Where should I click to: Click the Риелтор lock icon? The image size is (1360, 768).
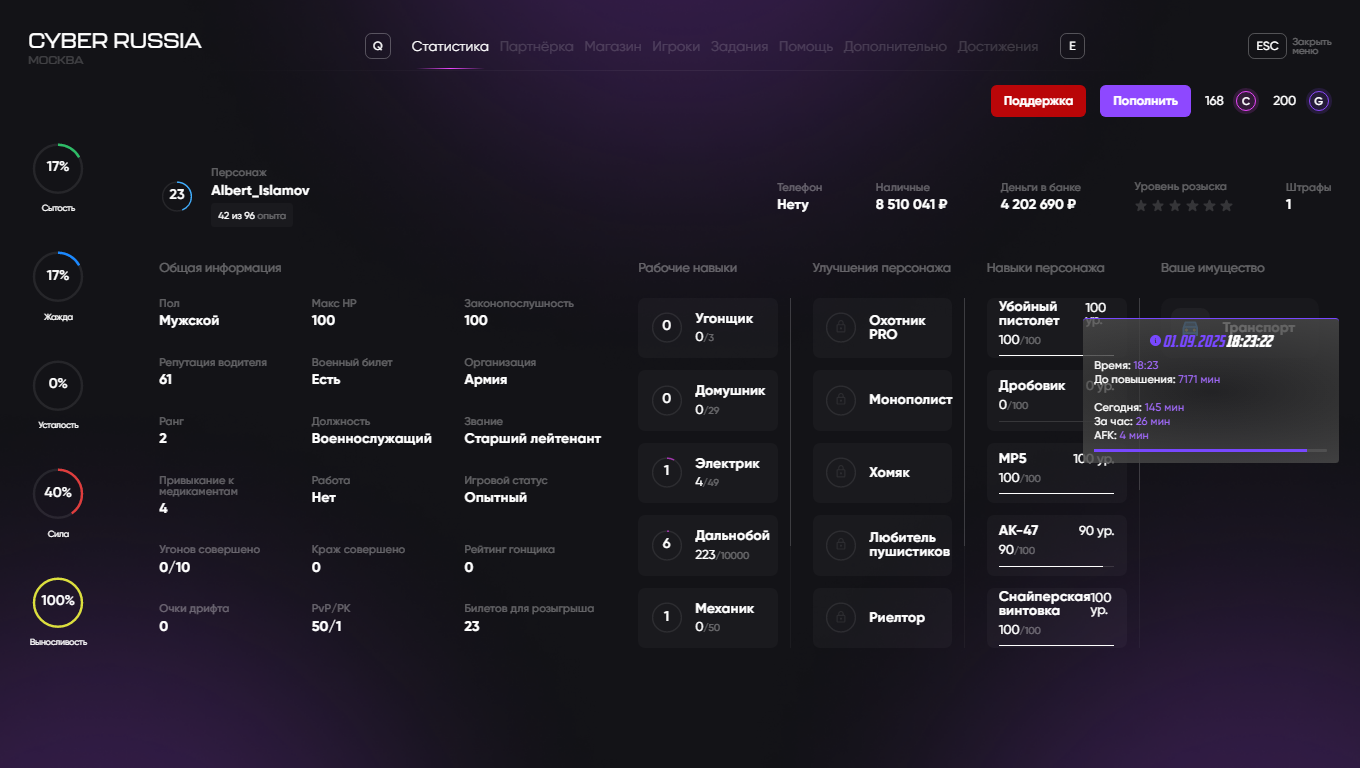(841, 617)
